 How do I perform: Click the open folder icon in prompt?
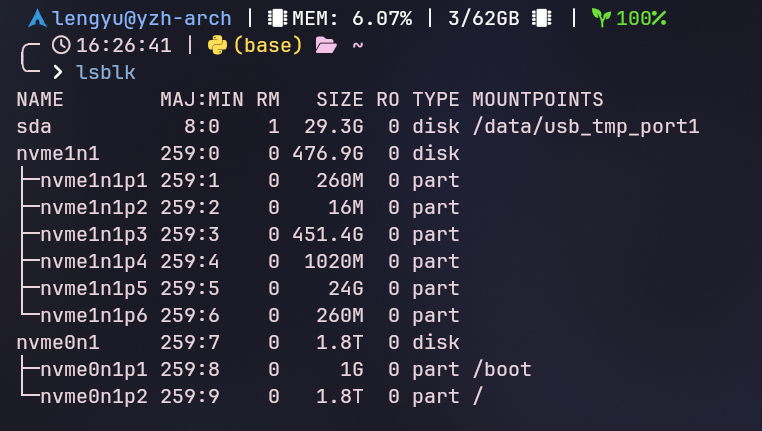pyautogui.click(x=325, y=45)
